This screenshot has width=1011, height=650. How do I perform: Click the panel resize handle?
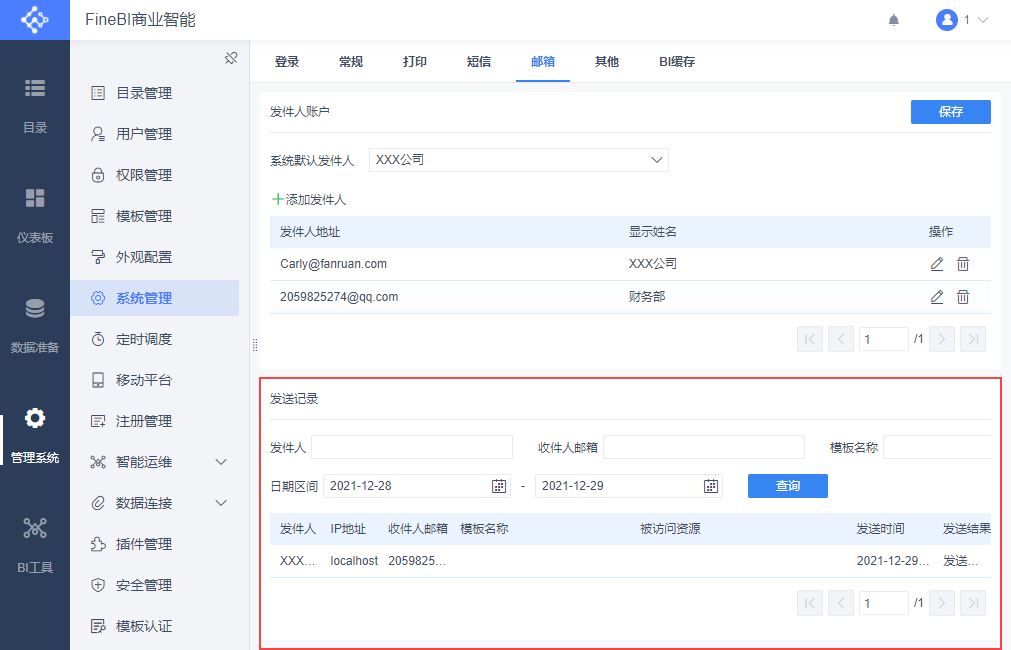pos(255,345)
